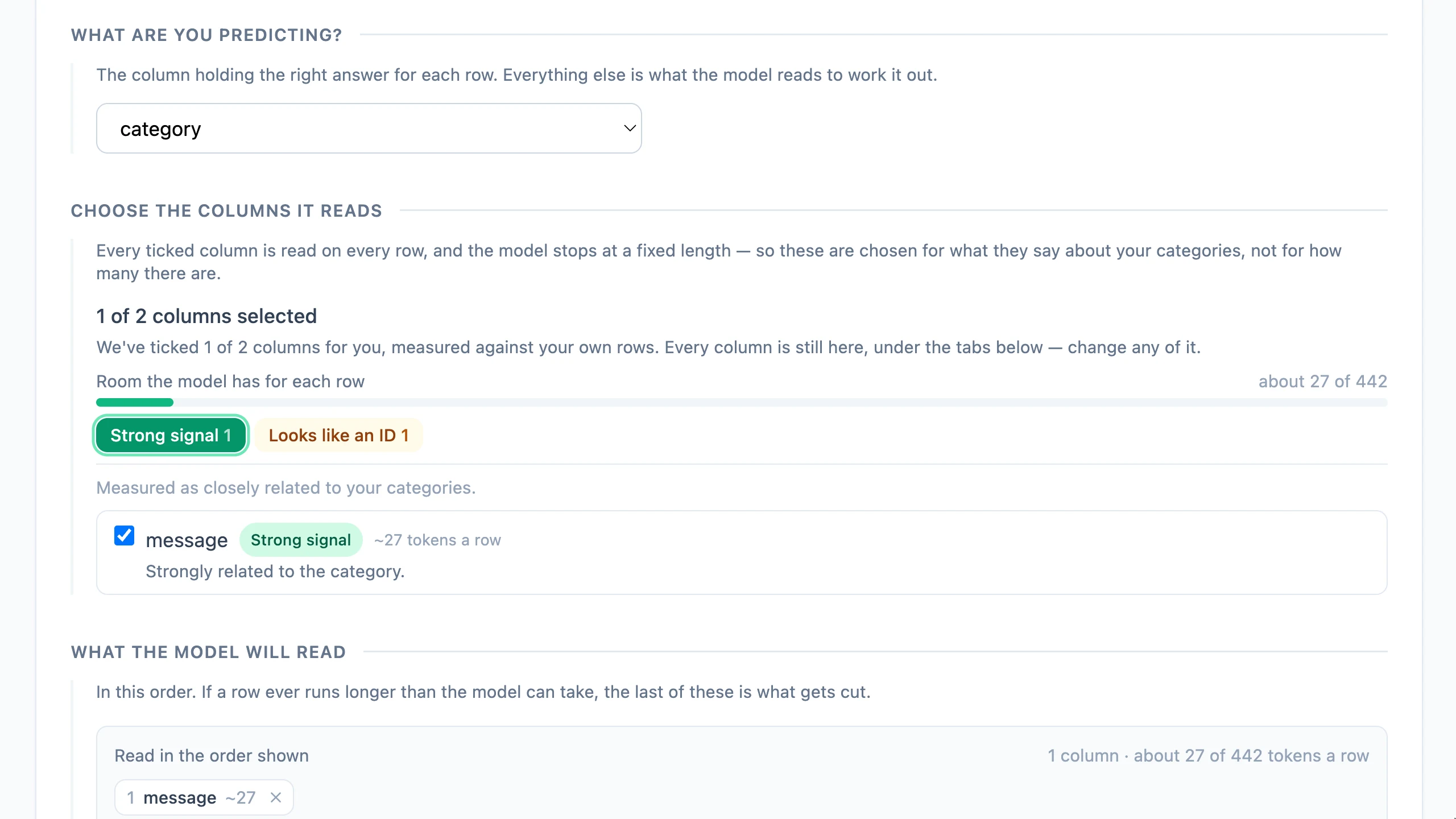The width and height of the screenshot is (1456, 819).
Task: Click 'Measured as closely related to your categories.'
Action: click(286, 487)
